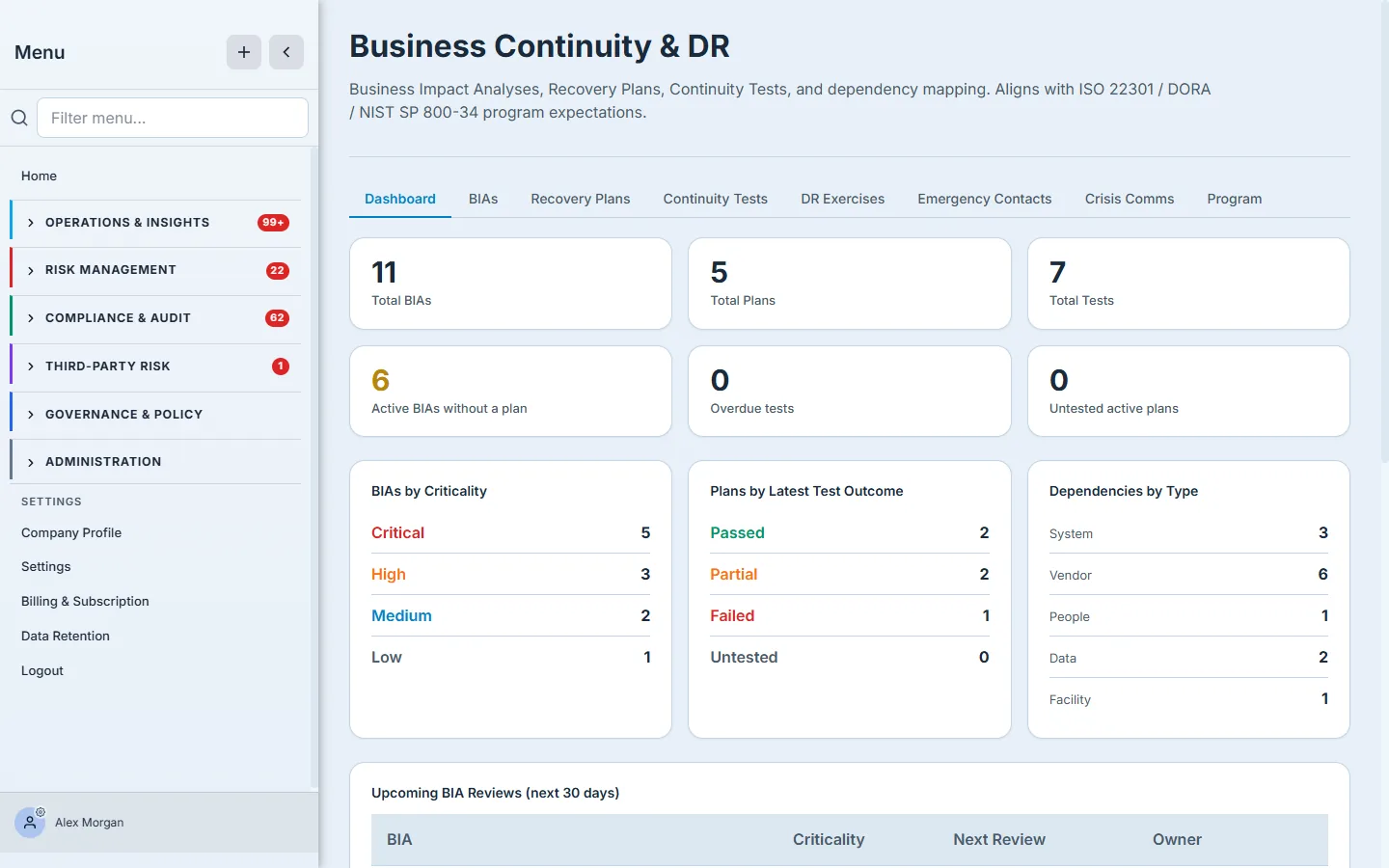The width and height of the screenshot is (1389, 868).
Task: Click the Overdue tests card
Action: click(850, 392)
